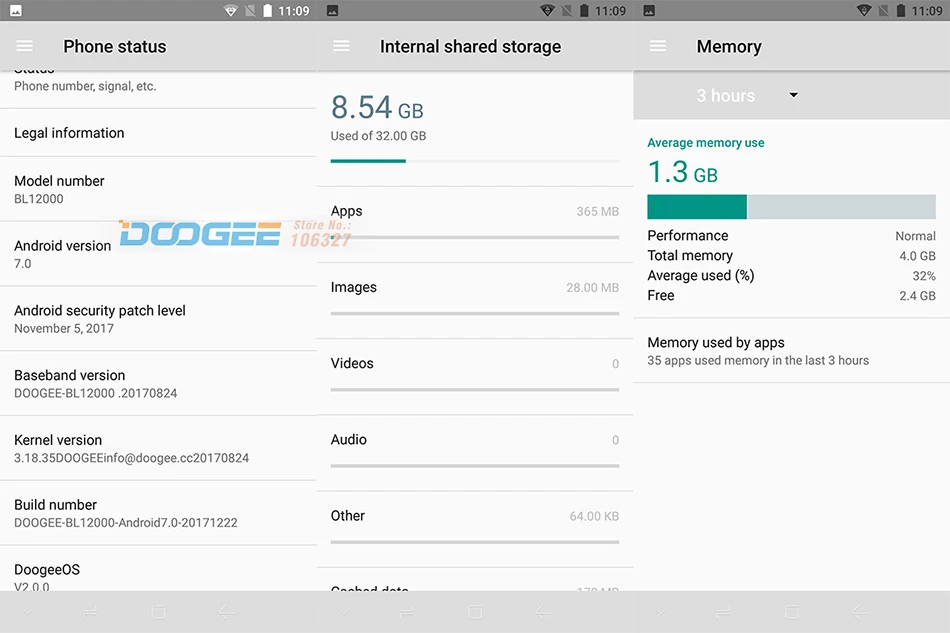Screen dimensions: 950x633
Task: Open hamburger menu in Phone status screen
Action: 25,46
